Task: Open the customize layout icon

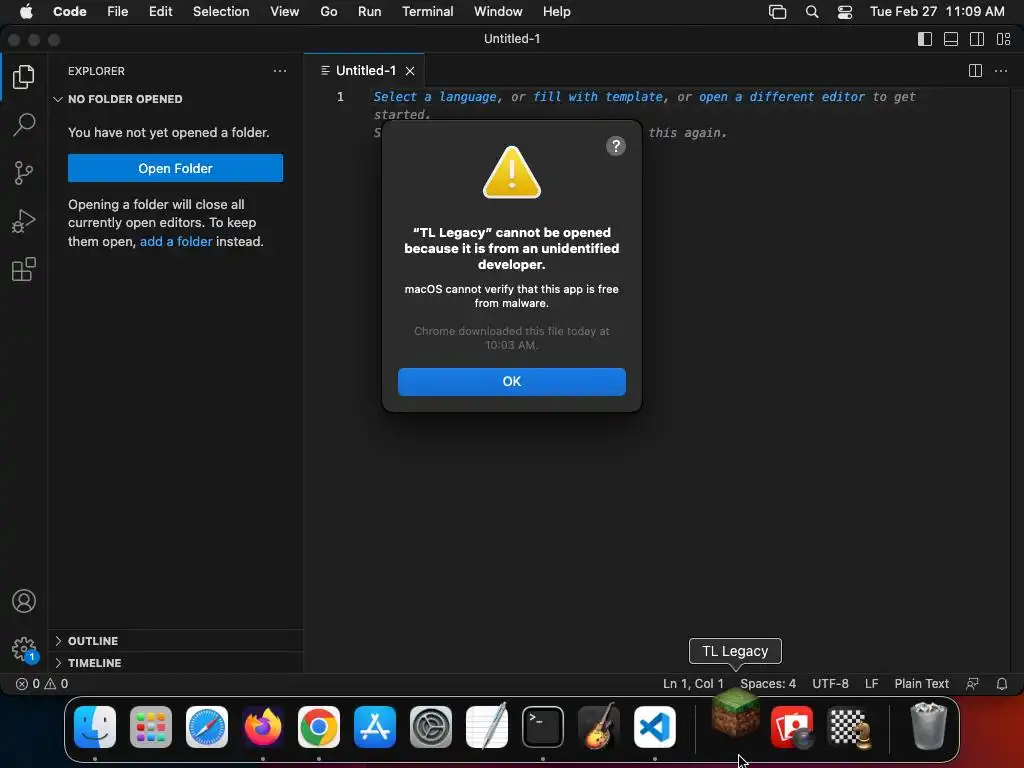Action: pos(1004,39)
